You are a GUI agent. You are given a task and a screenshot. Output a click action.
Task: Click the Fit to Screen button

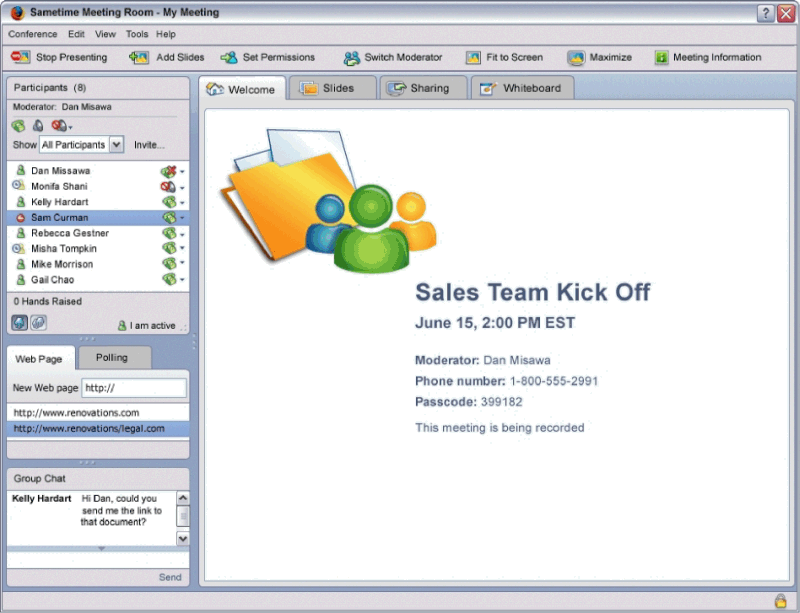coord(504,57)
